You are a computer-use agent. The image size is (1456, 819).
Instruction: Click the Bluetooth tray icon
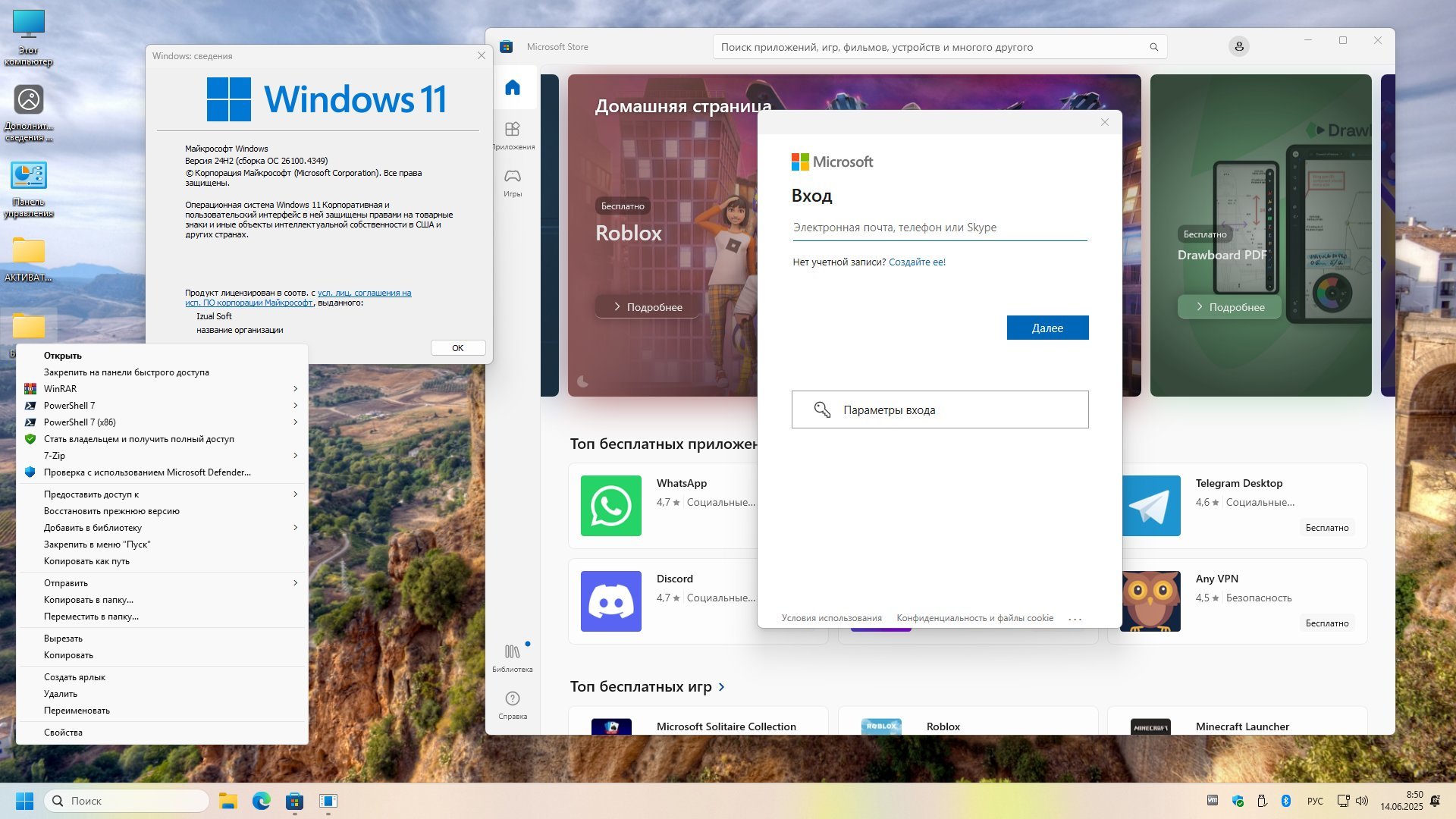pos(1286,801)
